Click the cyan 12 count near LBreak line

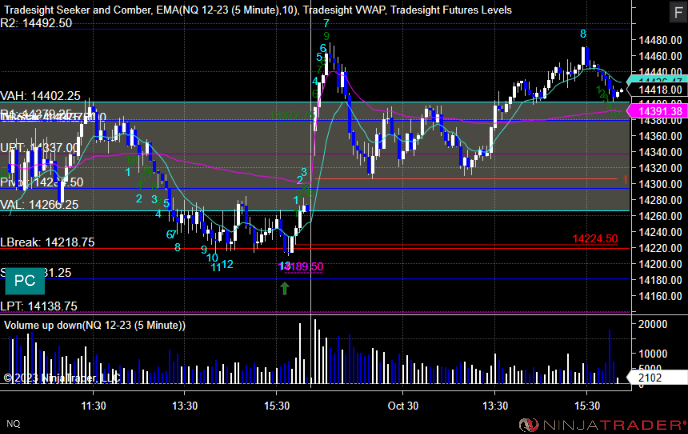227,264
